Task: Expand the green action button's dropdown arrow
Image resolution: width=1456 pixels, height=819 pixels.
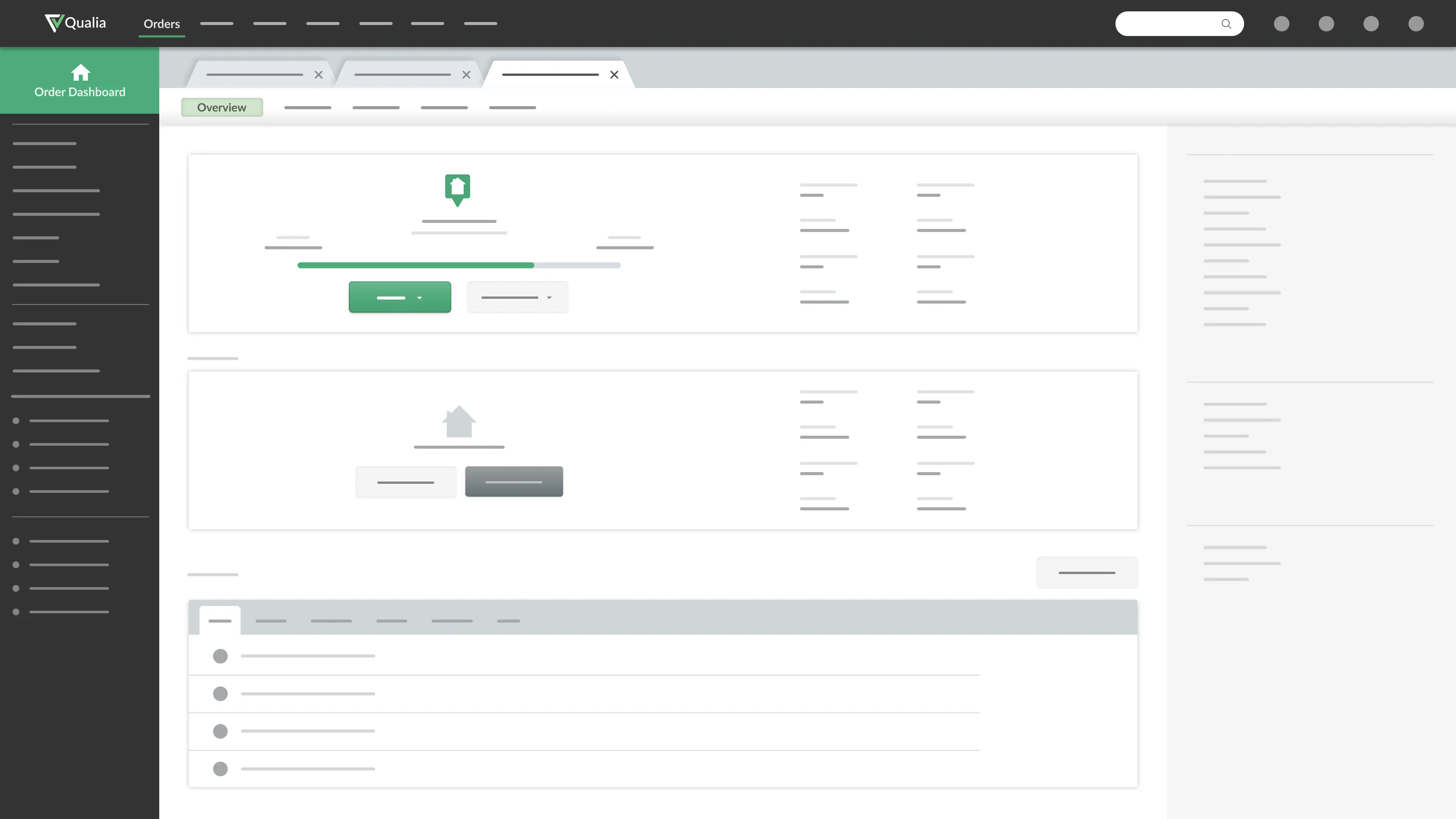Action: pos(419,297)
